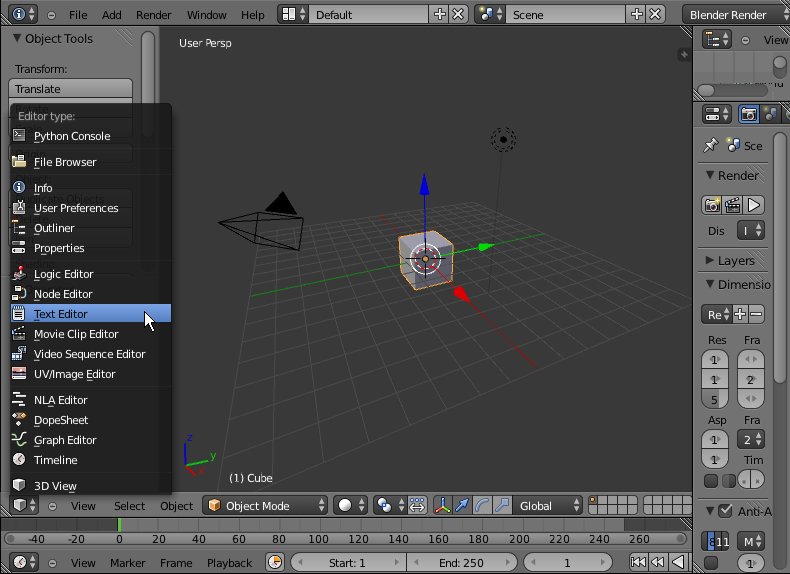790x574 pixels.
Task: Open the Help menu
Action: [252, 15]
